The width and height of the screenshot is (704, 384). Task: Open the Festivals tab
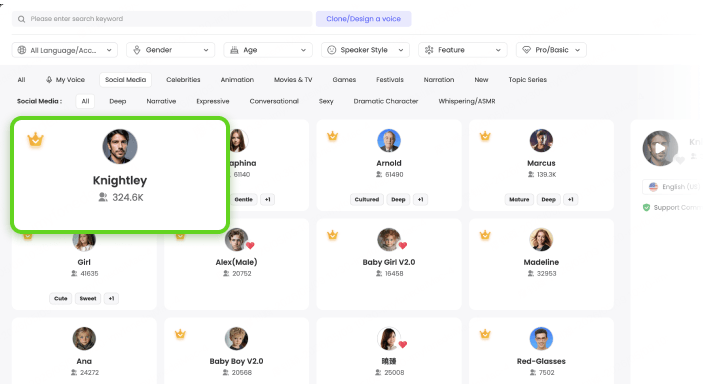(x=390, y=79)
